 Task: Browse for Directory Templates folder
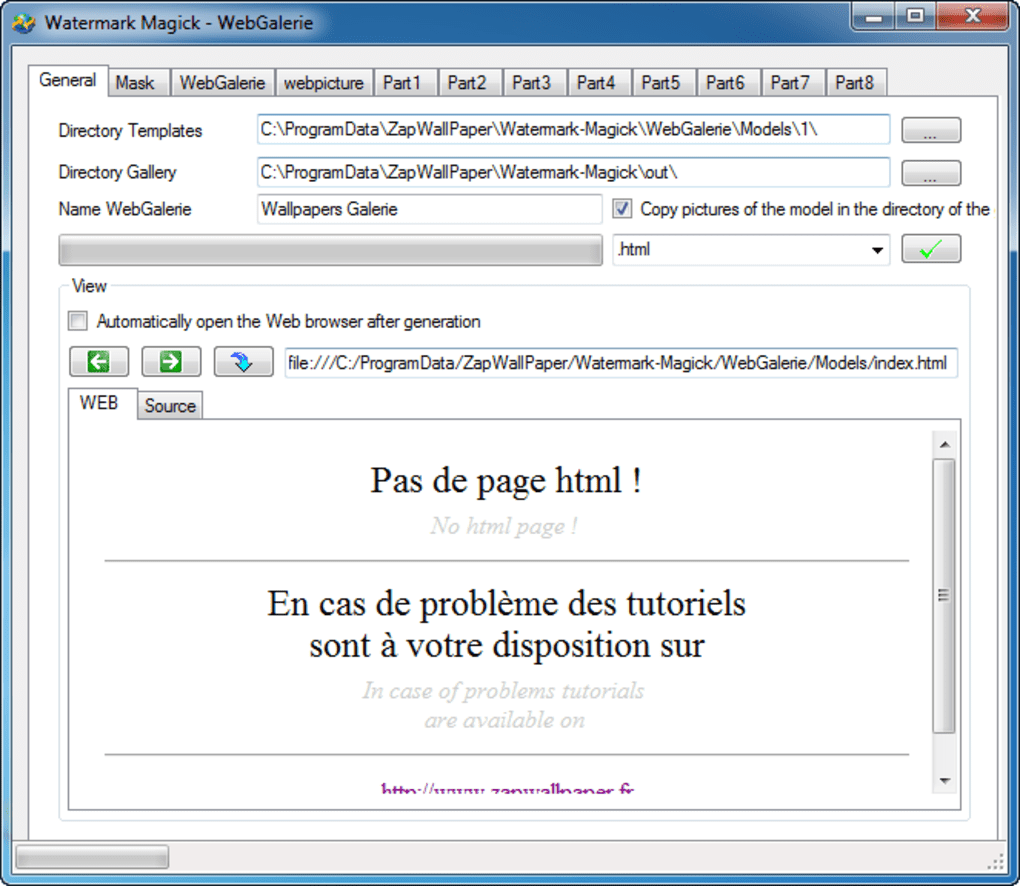[931, 130]
